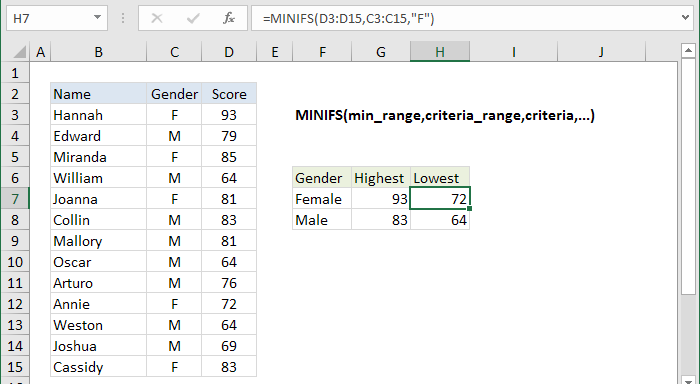Click the MINIFS syntax text in row 3

point(445,115)
